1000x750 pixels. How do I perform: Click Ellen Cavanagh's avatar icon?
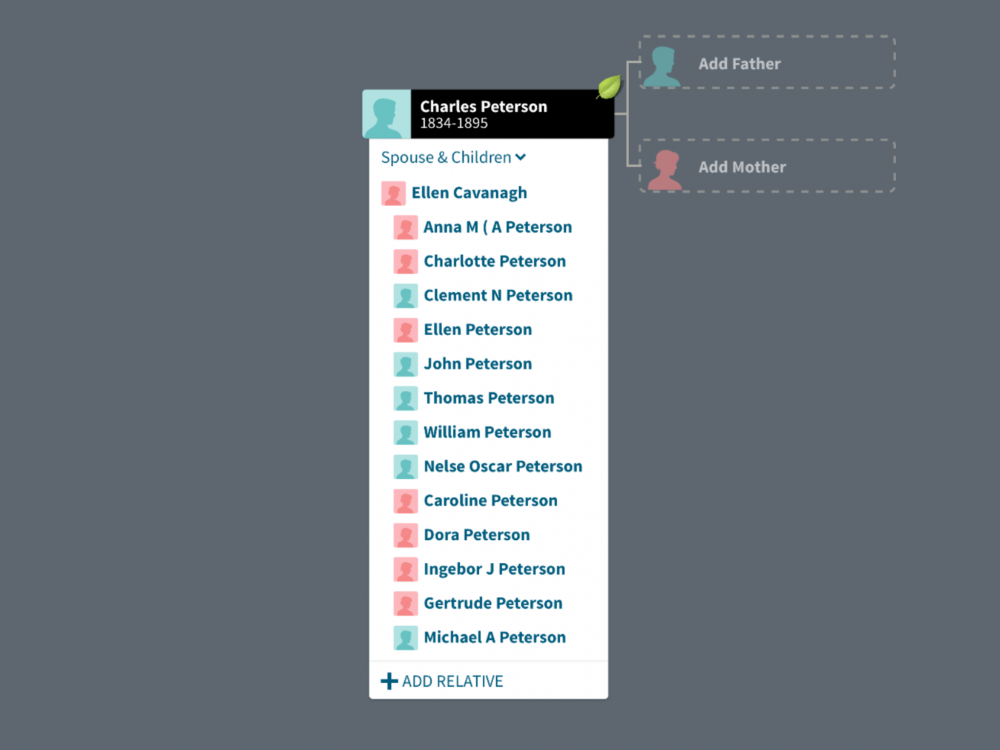(x=393, y=193)
